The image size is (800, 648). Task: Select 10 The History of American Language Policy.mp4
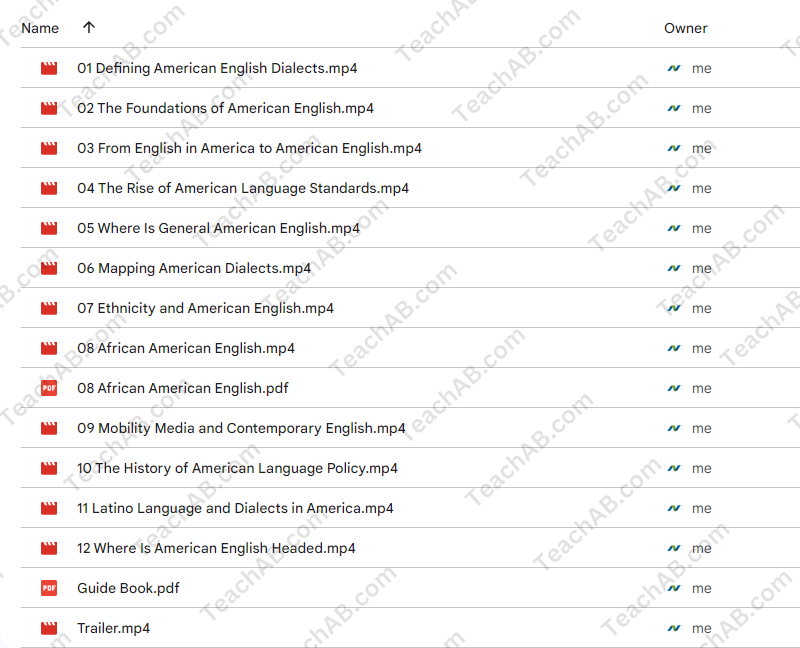point(237,468)
